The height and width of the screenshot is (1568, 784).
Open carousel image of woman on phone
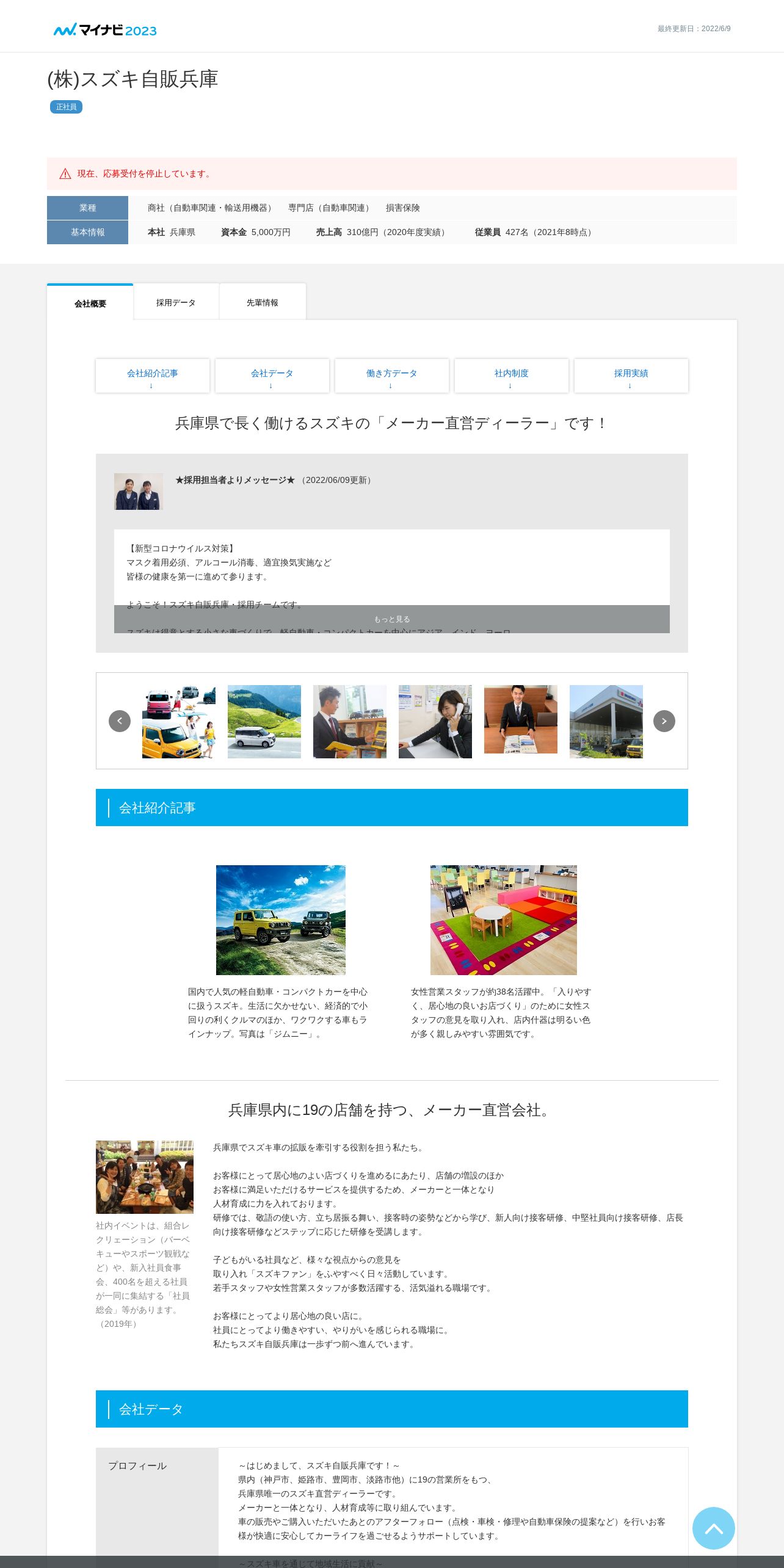(x=435, y=722)
